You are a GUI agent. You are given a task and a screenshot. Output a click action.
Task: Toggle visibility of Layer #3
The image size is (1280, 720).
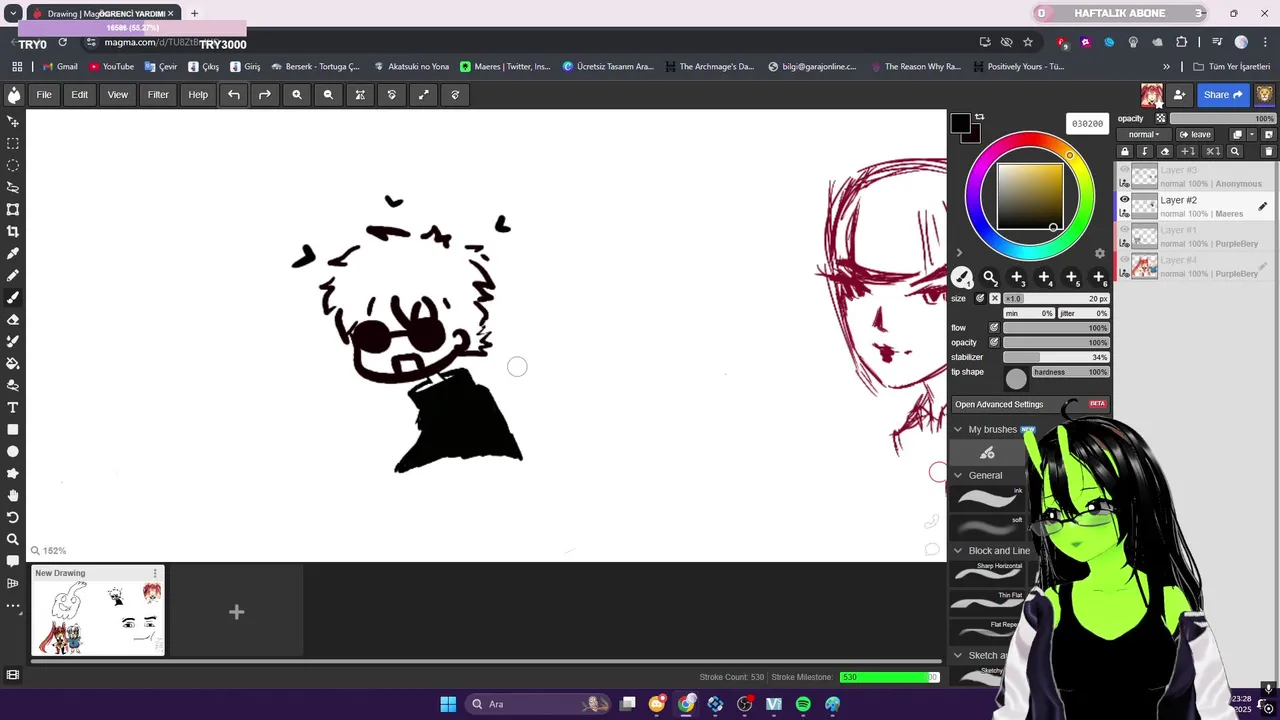click(x=1124, y=170)
